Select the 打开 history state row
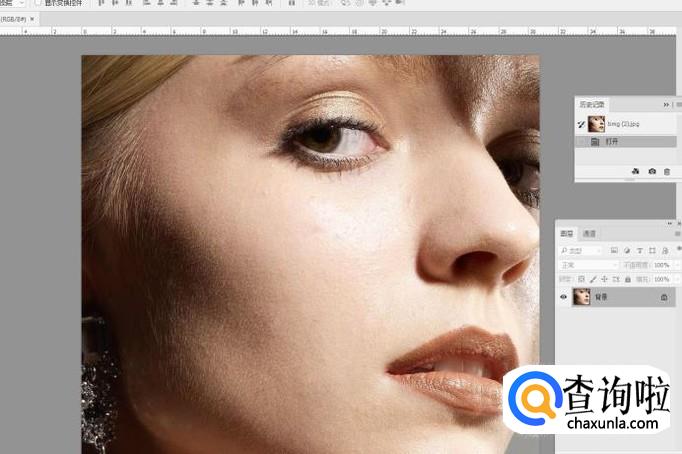Image resolution: width=682 pixels, height=454 pixels. click(626, 142)
